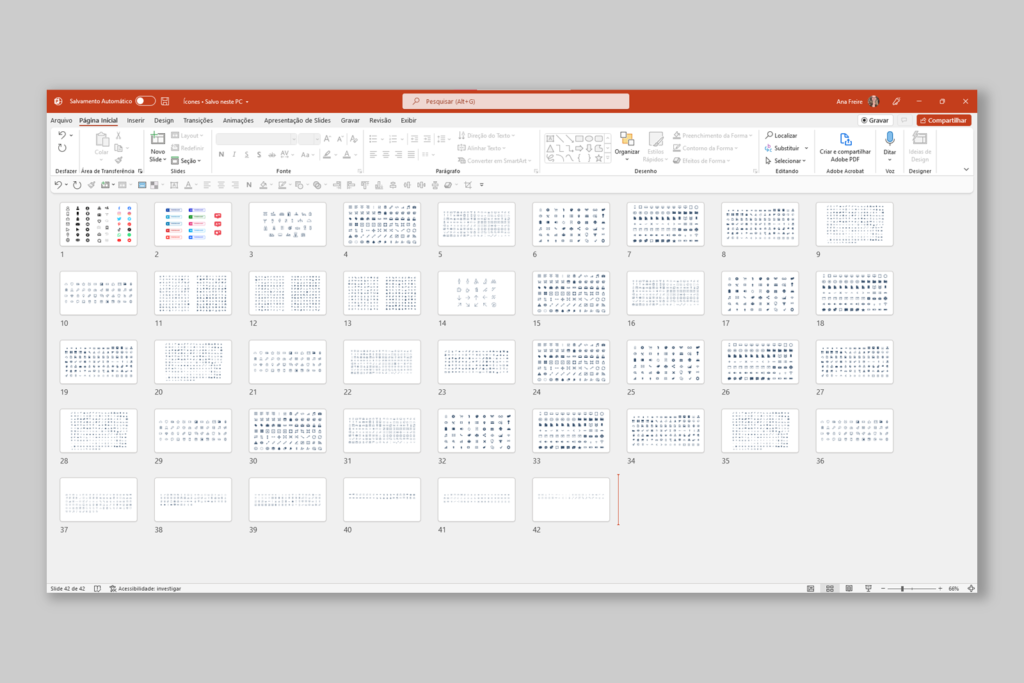The height and width of the screenshot is (683, 1024).
Task: Switch to the Design tab
Action: click(x=164, y=120)
